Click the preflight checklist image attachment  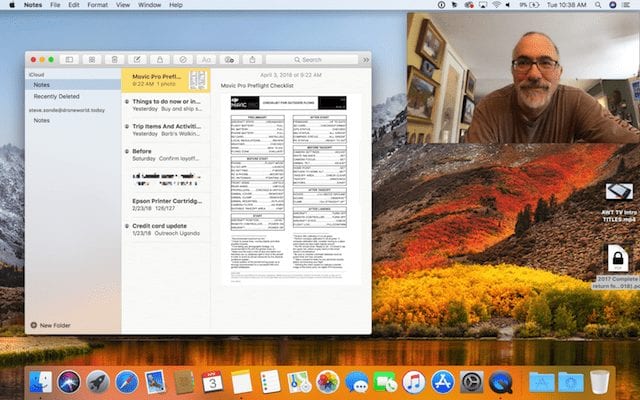coord(290,185)
